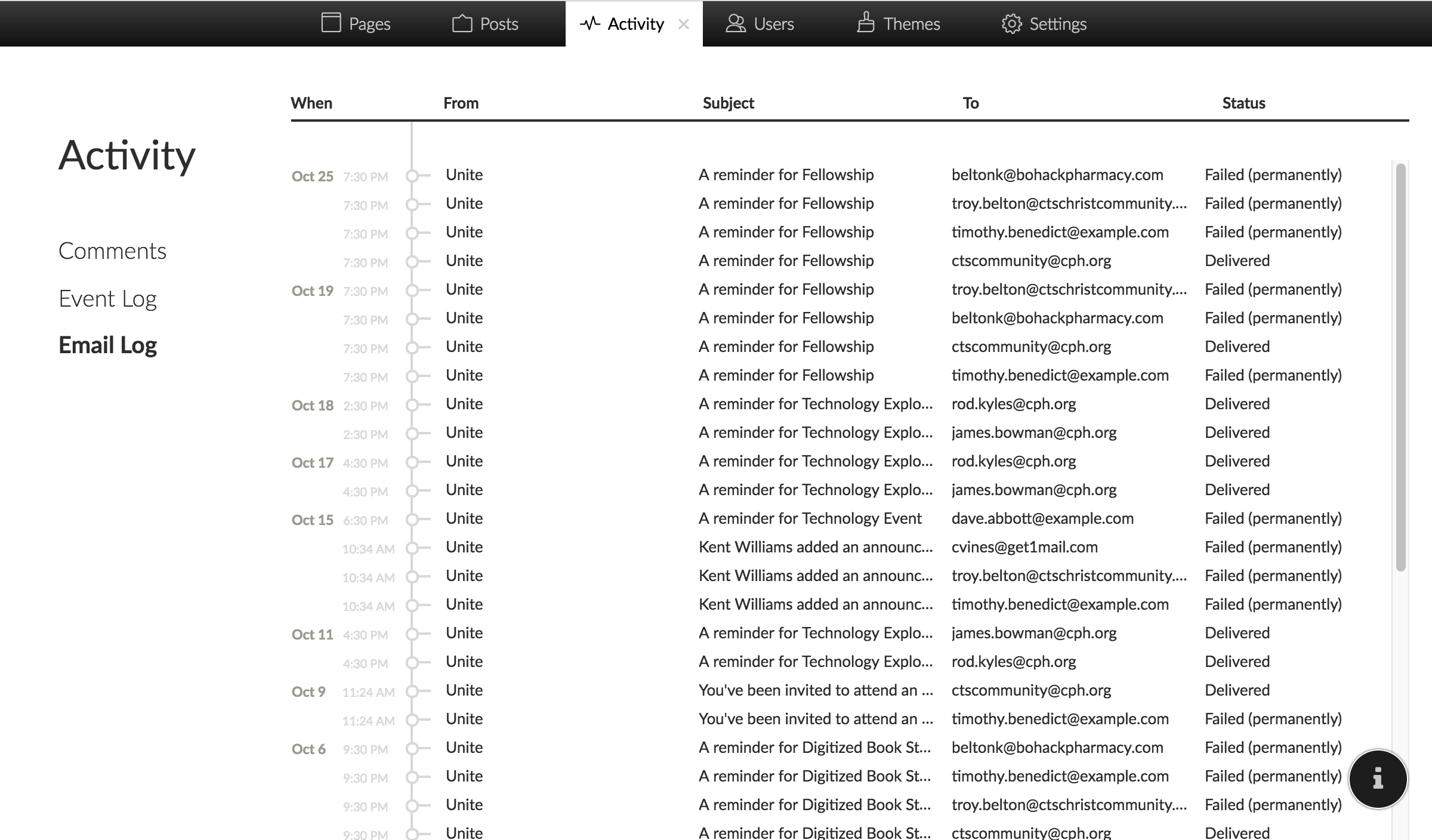Click the Activity pulse/waveform icon
The width and height of the screenshot is (1432, 840).
coord(591,23)
